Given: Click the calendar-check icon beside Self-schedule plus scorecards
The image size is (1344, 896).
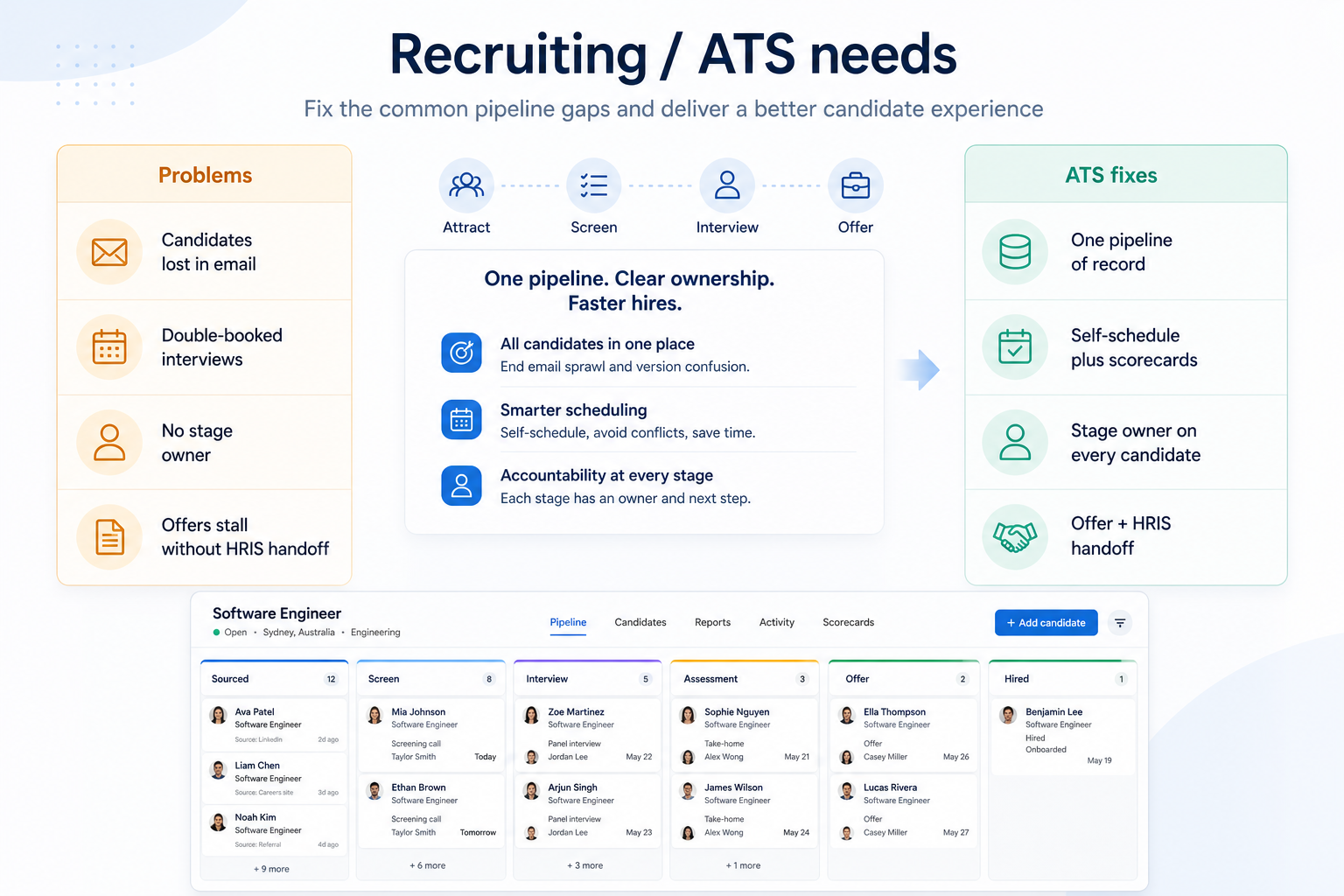Looking at the screenshot, I should 1015,347.
